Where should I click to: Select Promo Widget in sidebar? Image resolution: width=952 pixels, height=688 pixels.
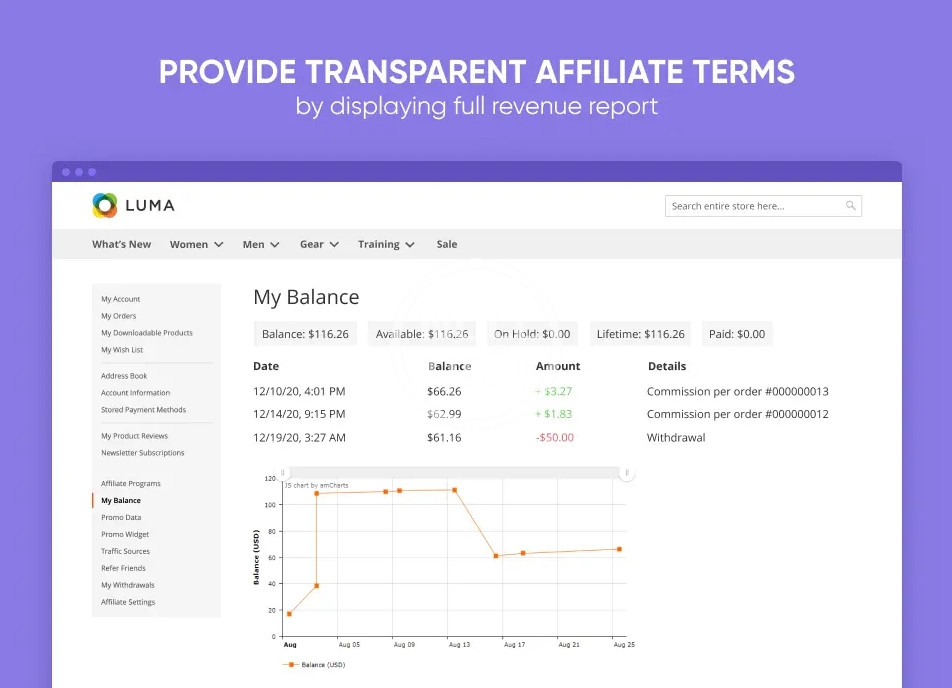coord(125,534)
